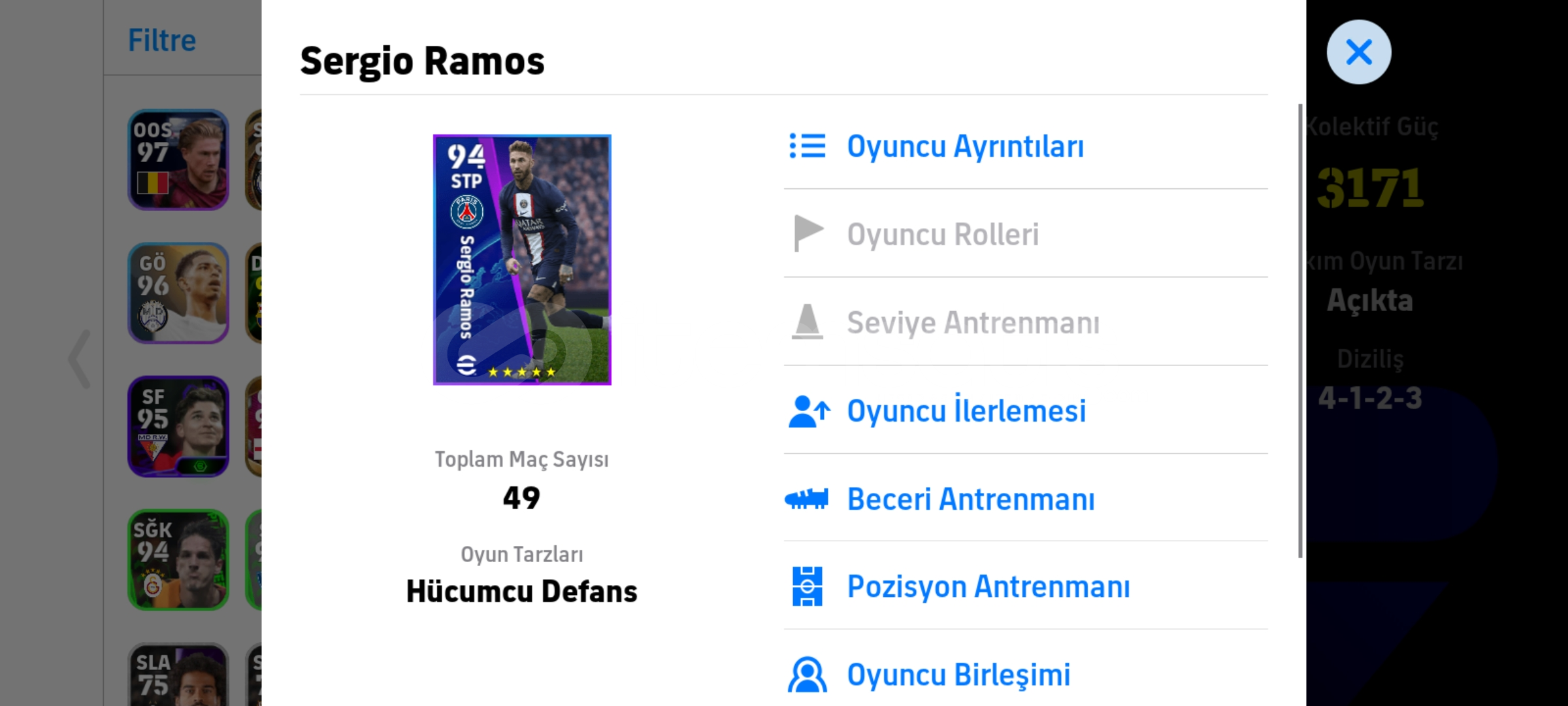Click the cone icon for Seviye Antrenmanı

pos(808,322)
